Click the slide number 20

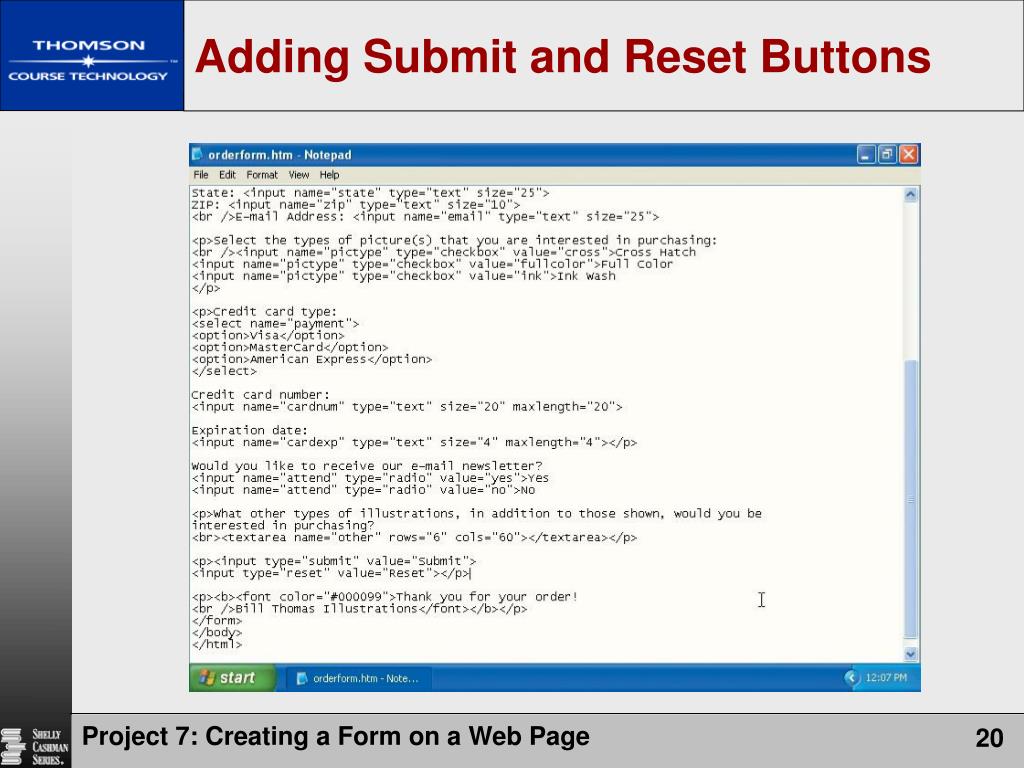point(989,739)
